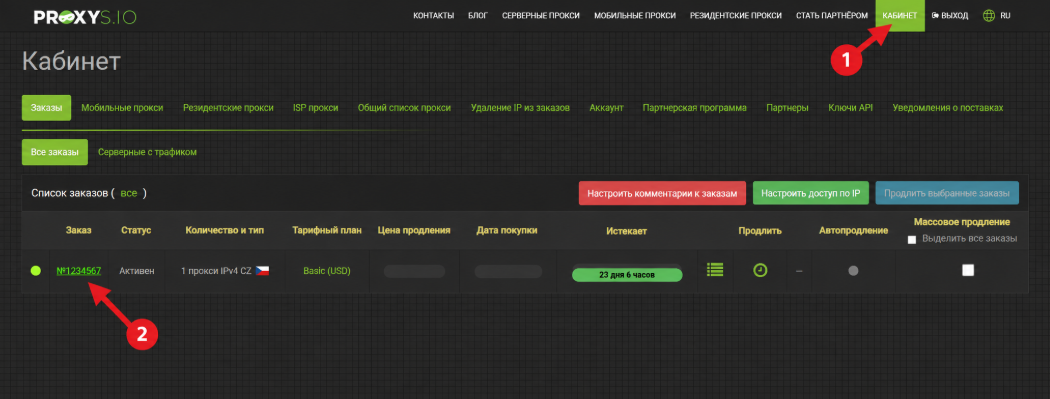Viewport: 1050px width, 399px height.
Task: Click 'Настроить комментарии к заказам' button
Action: [662, 193]
